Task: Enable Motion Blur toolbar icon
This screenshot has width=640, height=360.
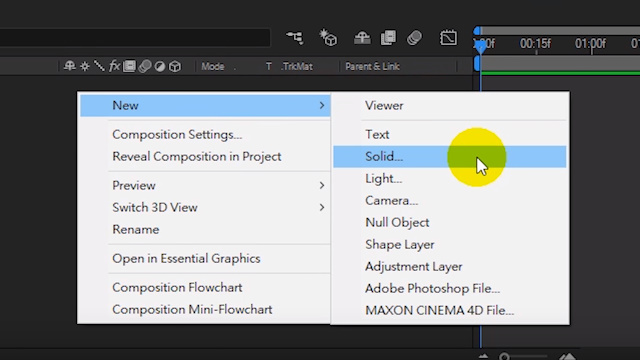Action: tap(415, 38)
